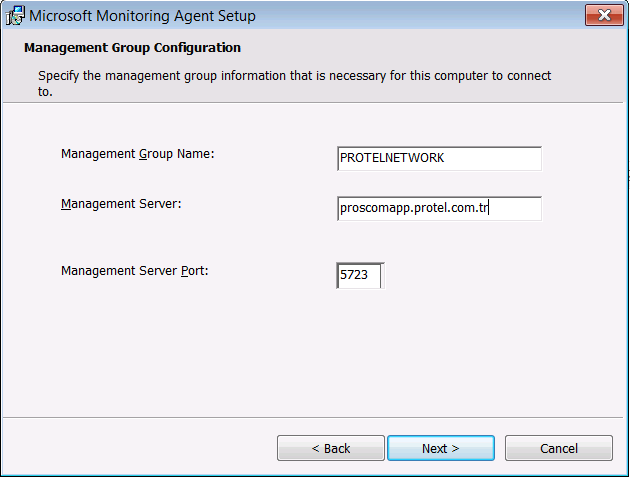Viewport: 630px width, 479px height.
Task: Click the setup installer icon in title bar
Action: (x=15, y=16)
